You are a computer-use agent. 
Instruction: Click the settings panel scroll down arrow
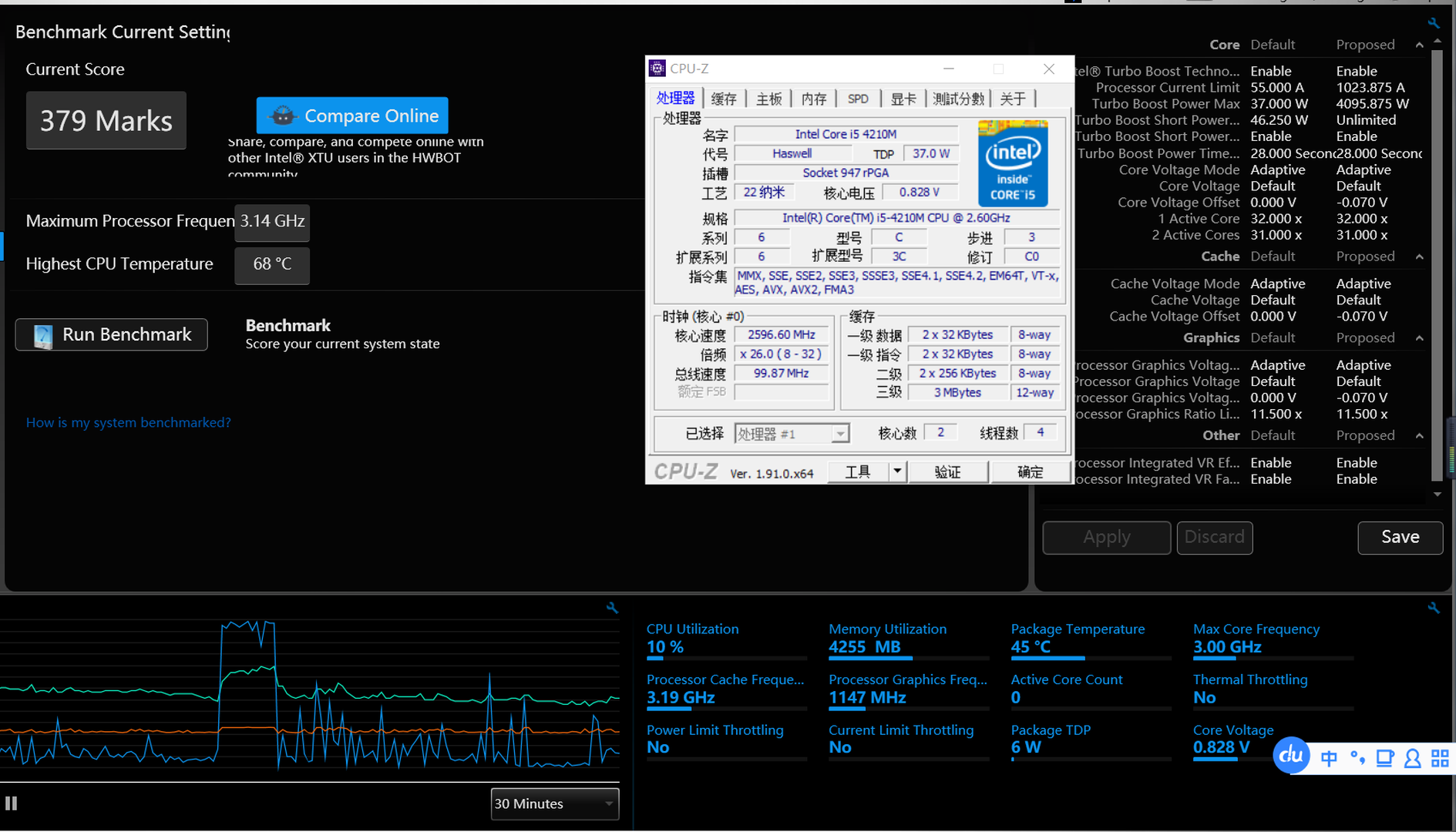1438,495
